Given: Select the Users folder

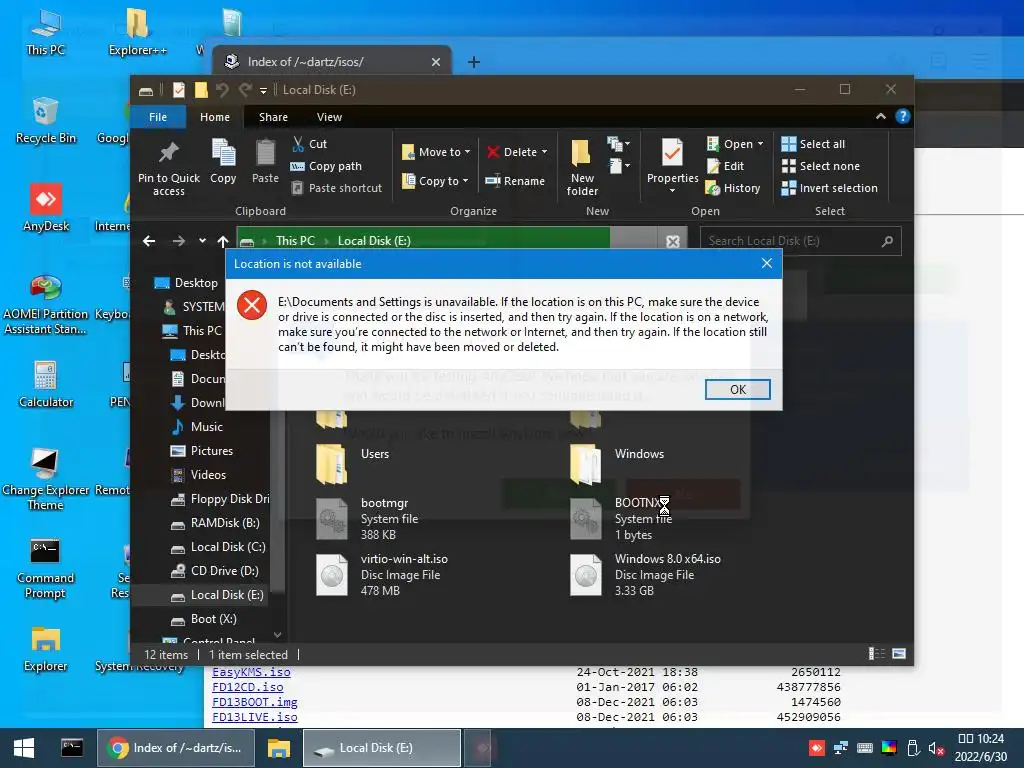Looking at the screenshot, I should point(353,463).
